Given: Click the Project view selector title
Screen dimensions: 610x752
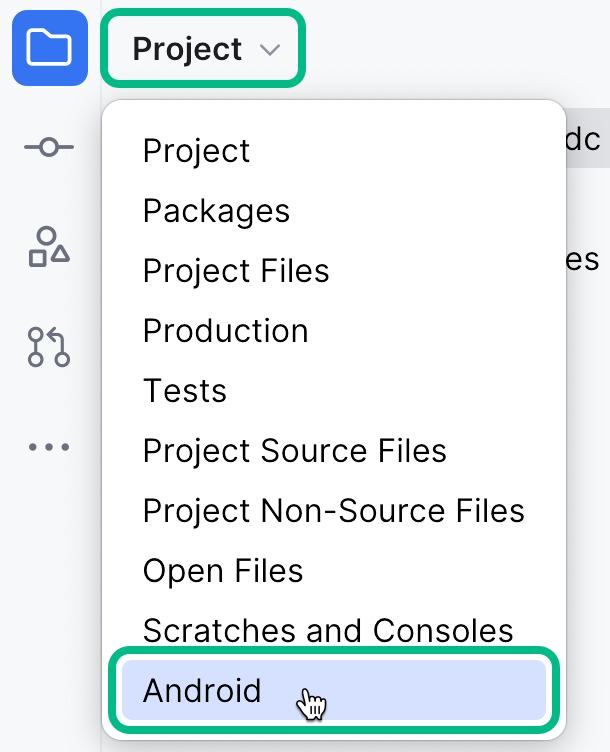Looking at the screenshot, I should tap(188, 49).
